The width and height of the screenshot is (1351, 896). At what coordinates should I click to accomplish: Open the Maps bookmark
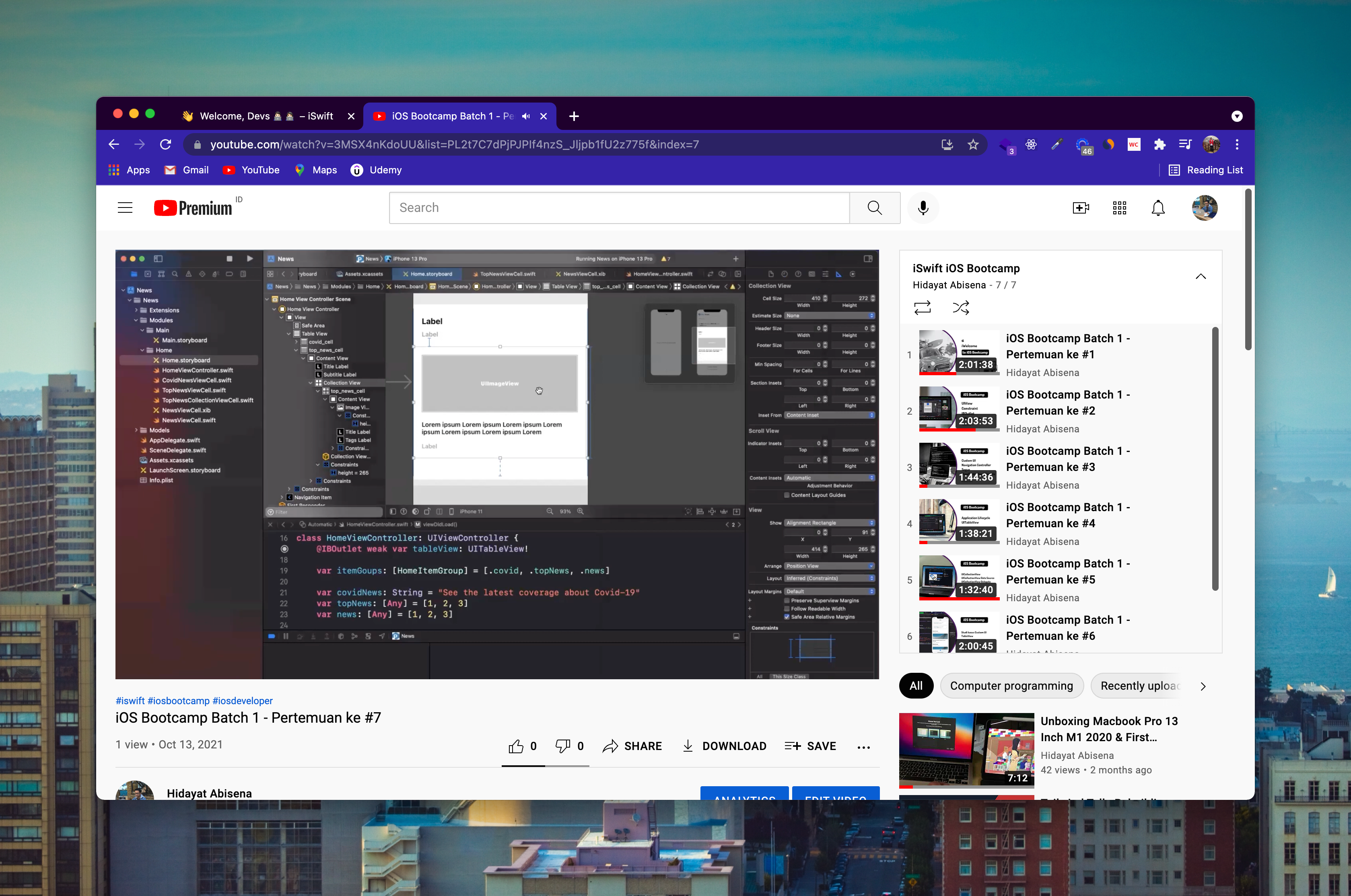315,170
